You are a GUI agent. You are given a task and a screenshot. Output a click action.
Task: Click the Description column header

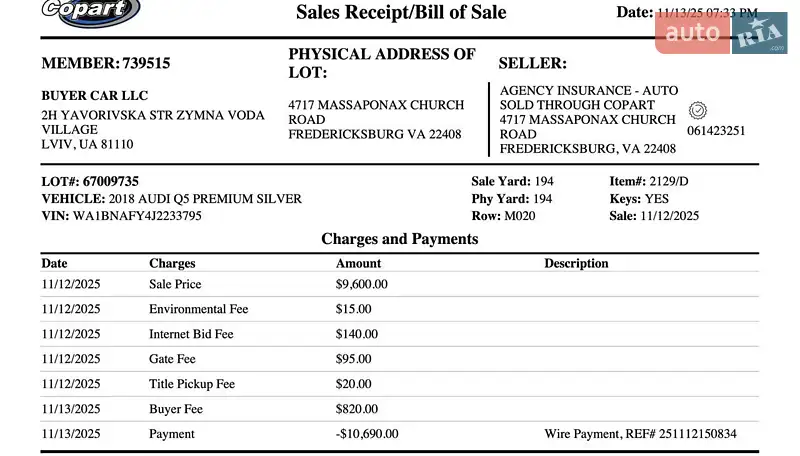coord(576,263)
